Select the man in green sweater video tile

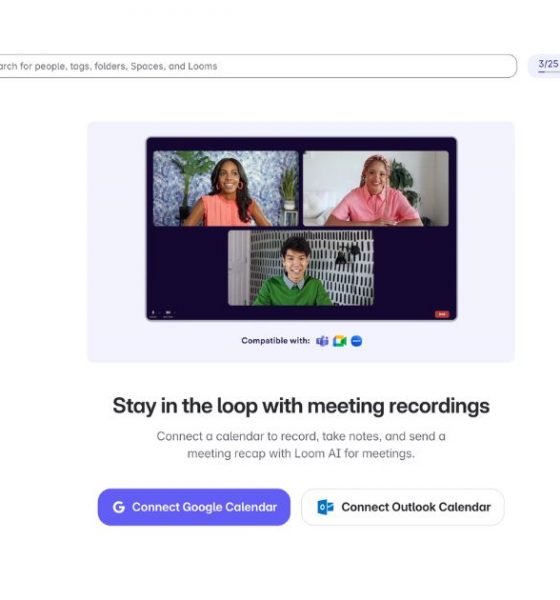(301, 267)
